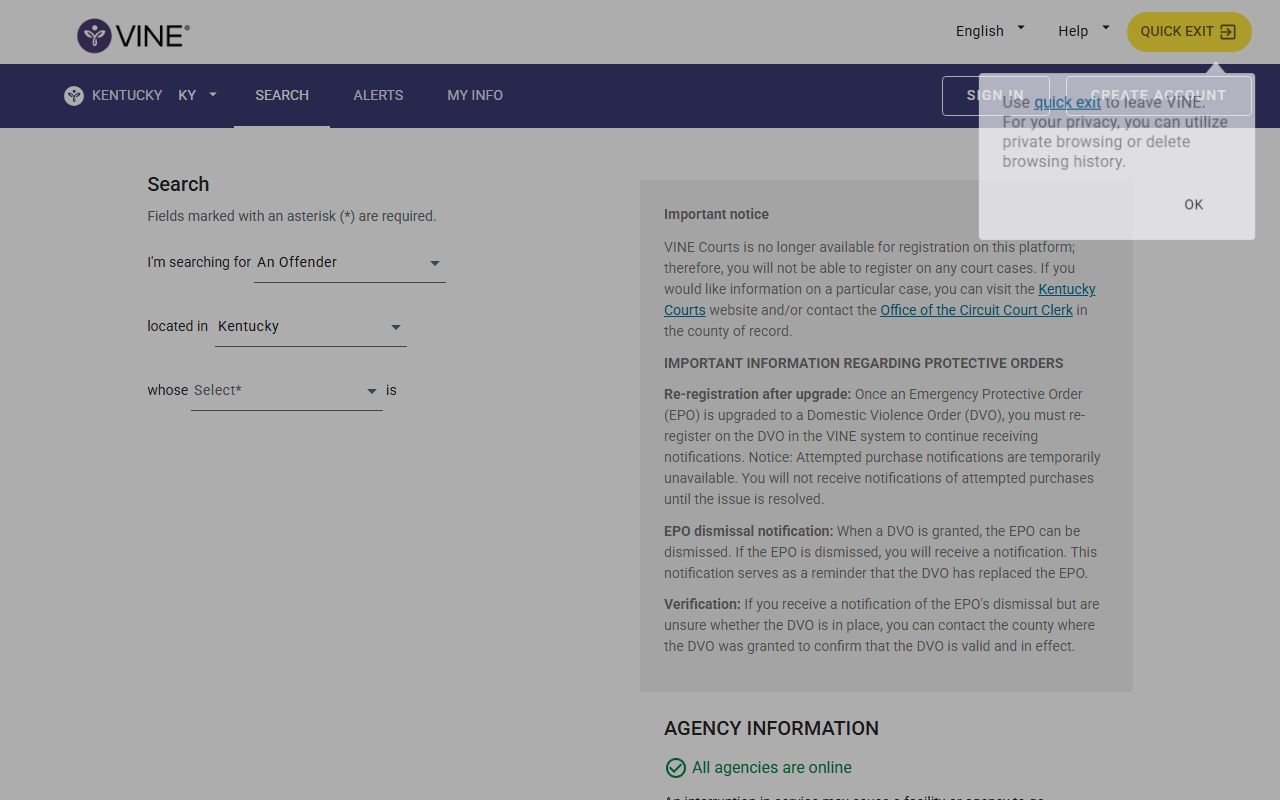Open the 'located in' Kentucky dropdown

point(311,327)
